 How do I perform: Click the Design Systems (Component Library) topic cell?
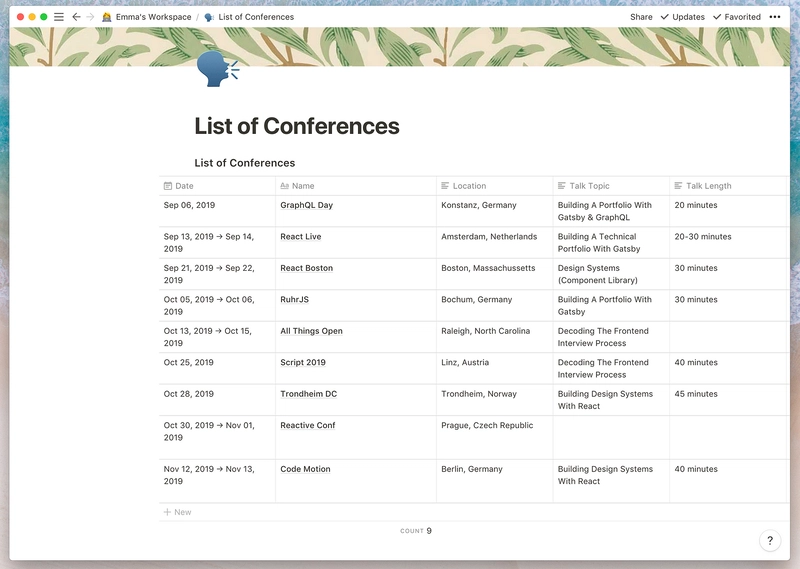tap(611, 274)
